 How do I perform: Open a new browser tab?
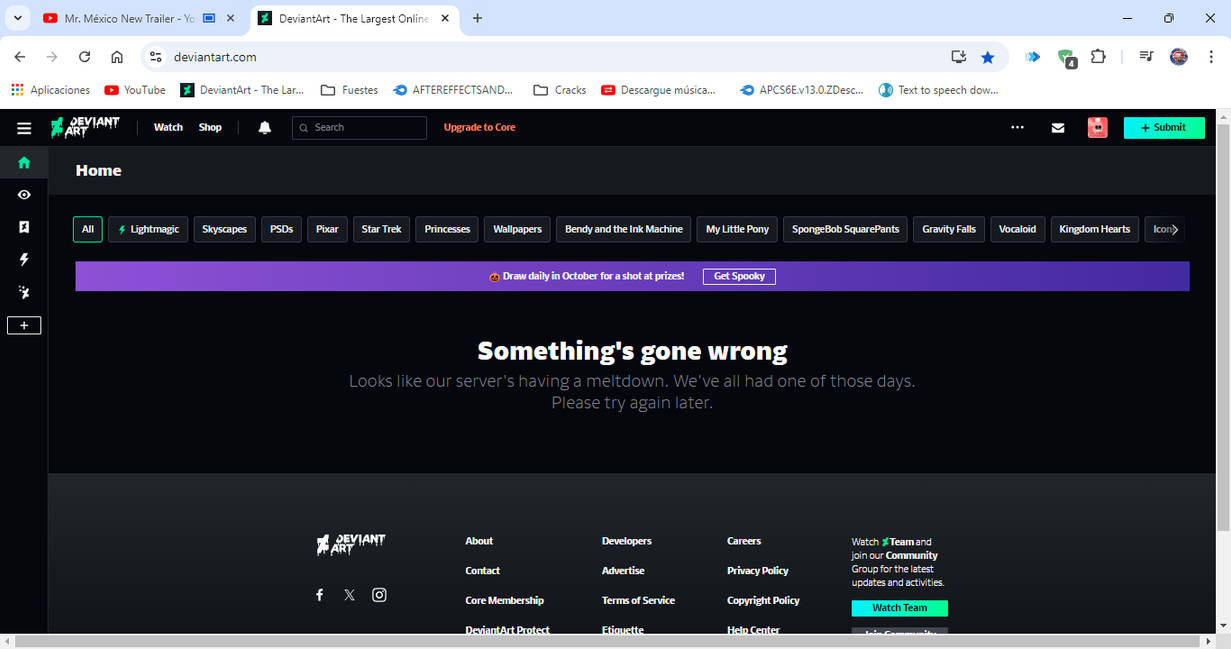coord(477,18)
